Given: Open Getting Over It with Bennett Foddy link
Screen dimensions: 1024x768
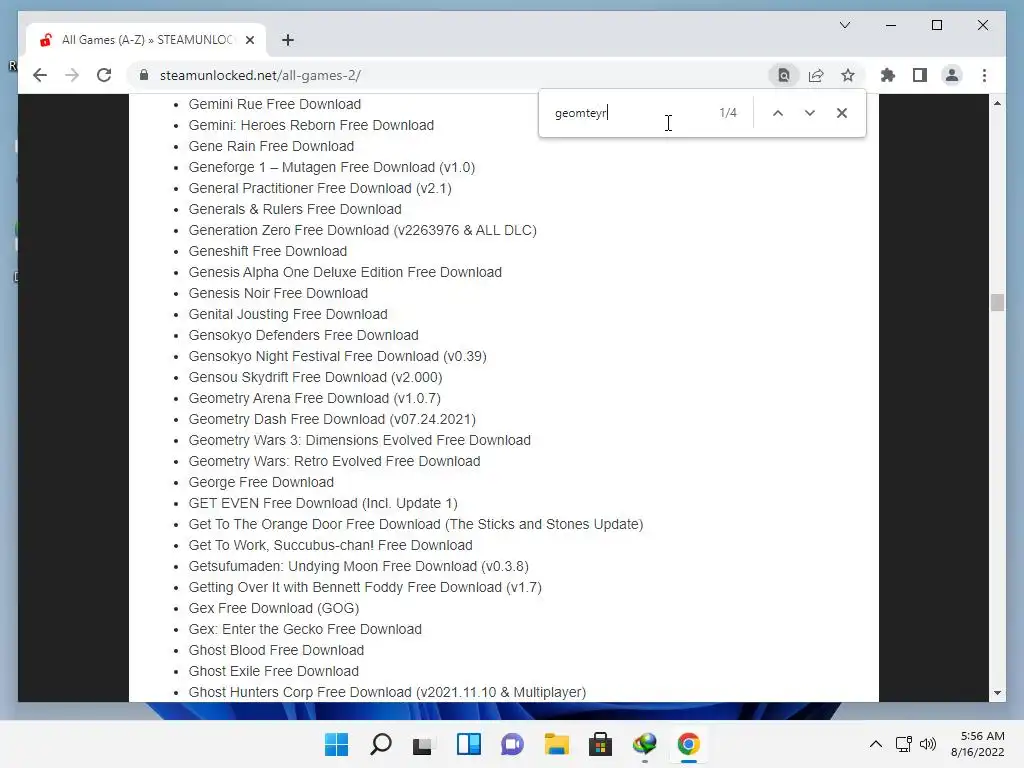Looking at the screenshot, I should coord(365,587).
